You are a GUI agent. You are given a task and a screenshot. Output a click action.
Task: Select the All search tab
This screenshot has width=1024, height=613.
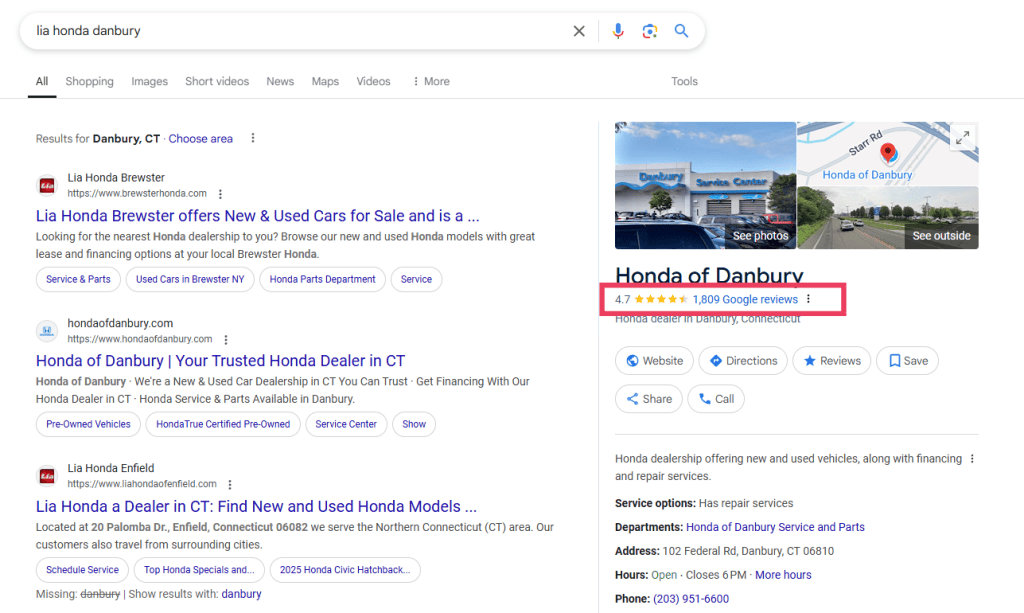point(42,82)
